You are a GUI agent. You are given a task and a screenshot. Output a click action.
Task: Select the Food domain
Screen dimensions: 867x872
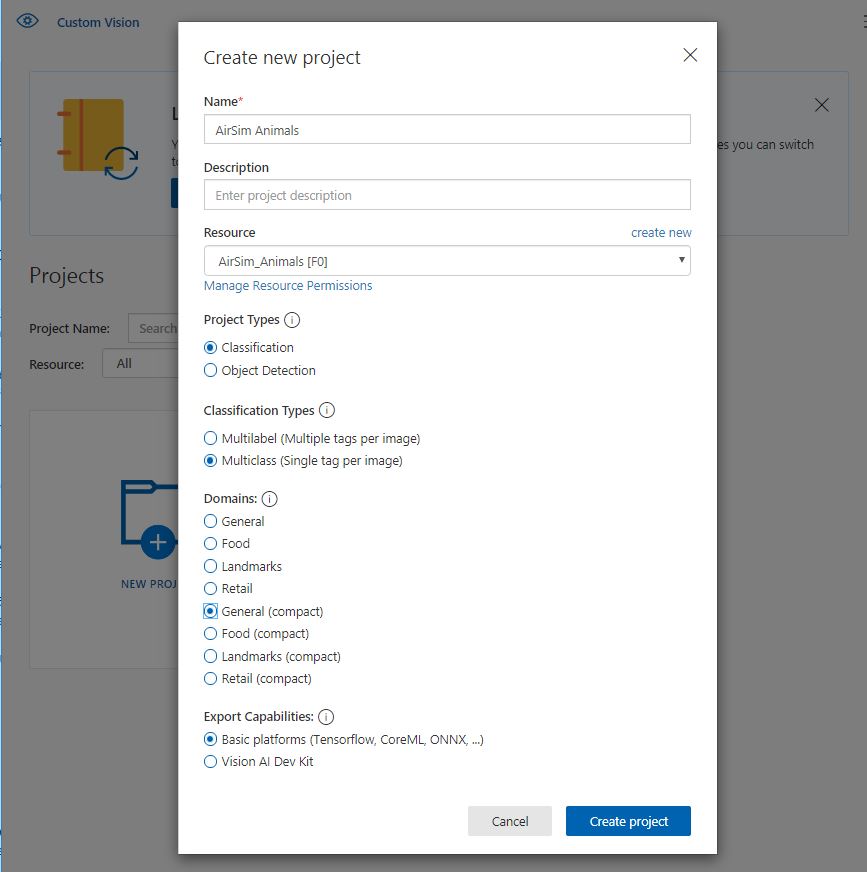tap(210, 543)
